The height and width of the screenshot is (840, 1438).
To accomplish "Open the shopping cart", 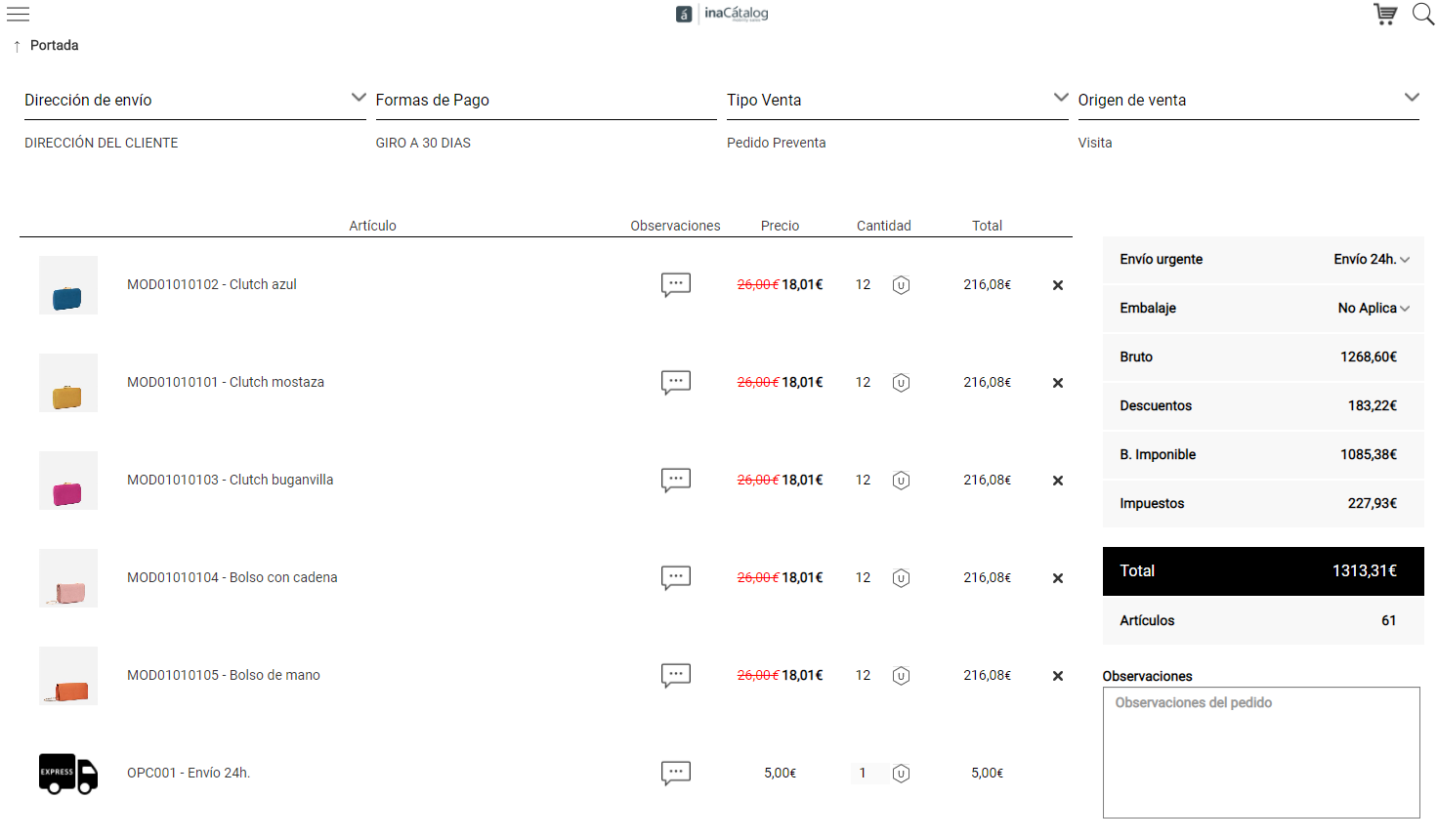I will (1384, 15).
